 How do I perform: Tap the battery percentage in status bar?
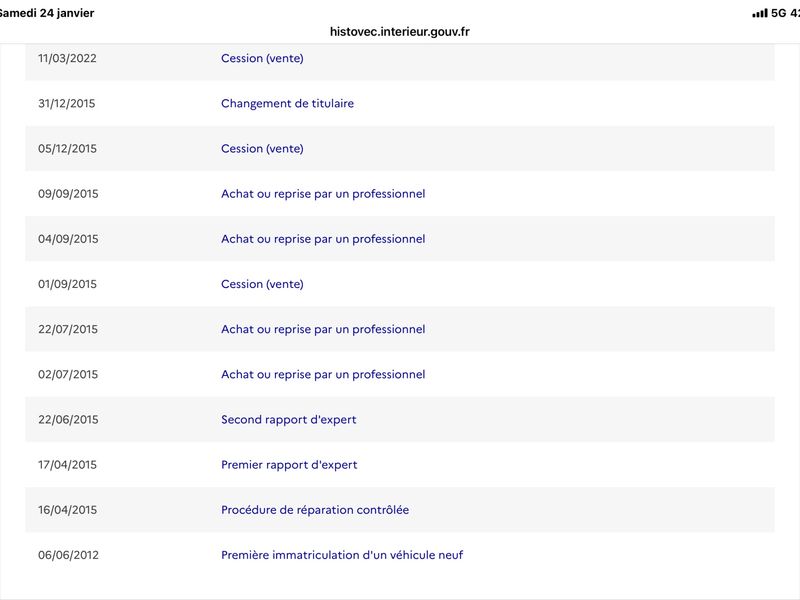click(795, 13)
